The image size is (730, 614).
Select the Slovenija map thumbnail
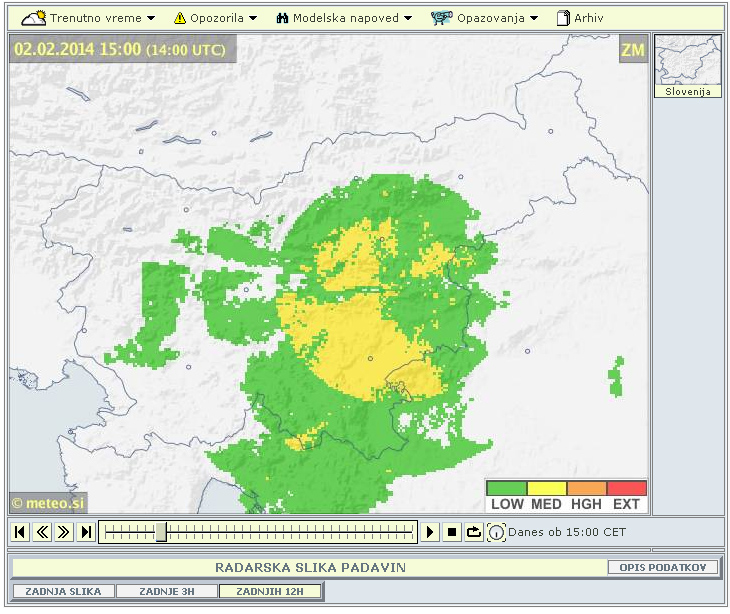[x=687, y=65]
